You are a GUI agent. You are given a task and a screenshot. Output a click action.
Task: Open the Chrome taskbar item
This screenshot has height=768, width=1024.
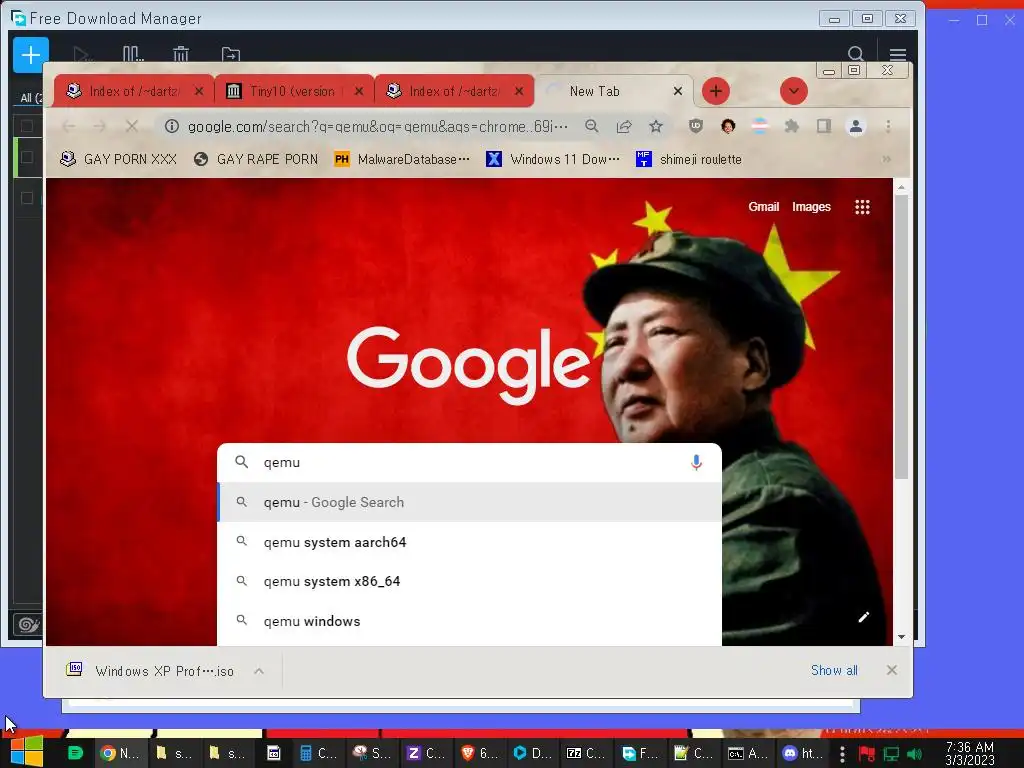coord(121,753)
